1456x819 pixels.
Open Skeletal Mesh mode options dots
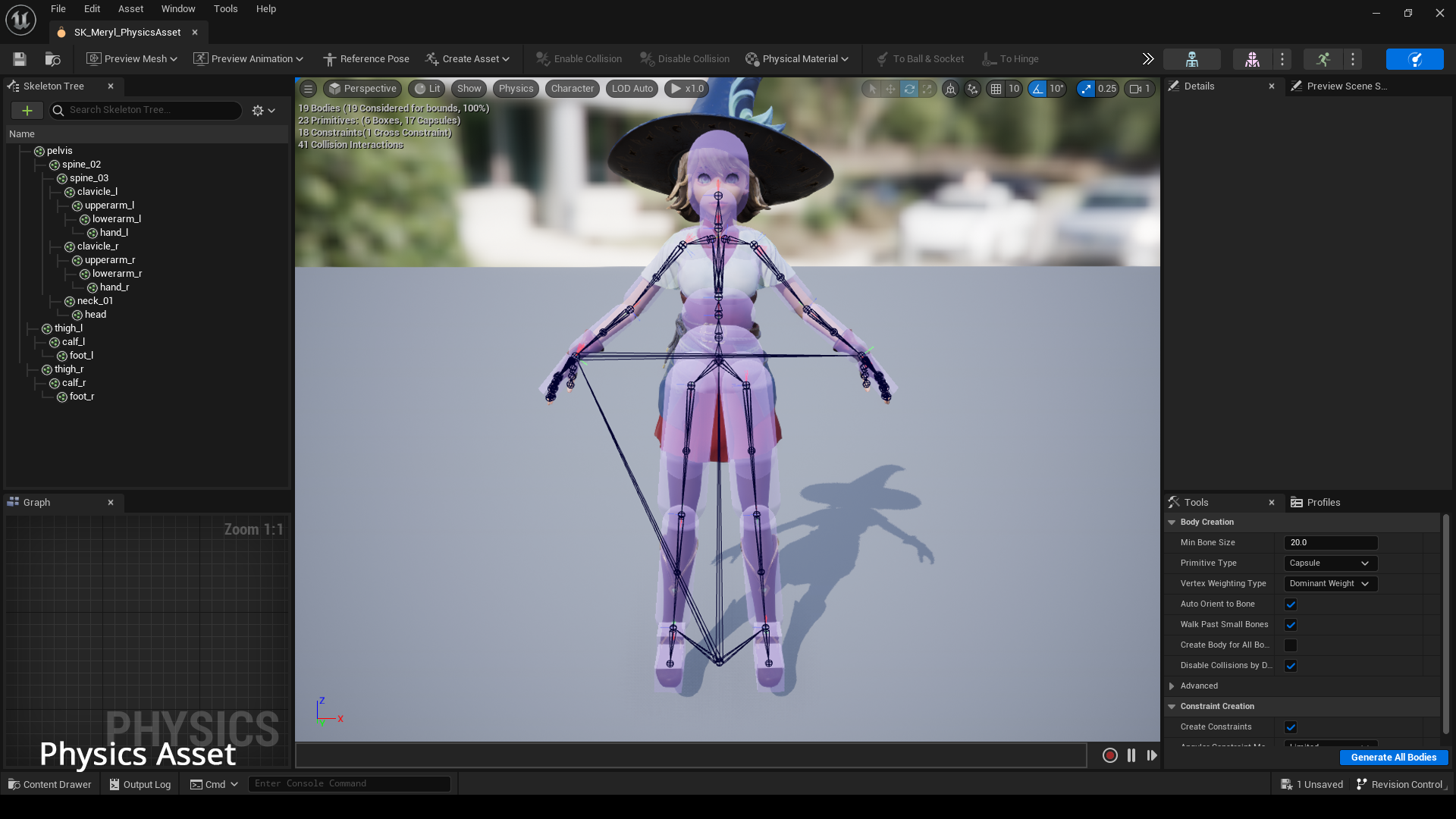tap(1282, 59)
